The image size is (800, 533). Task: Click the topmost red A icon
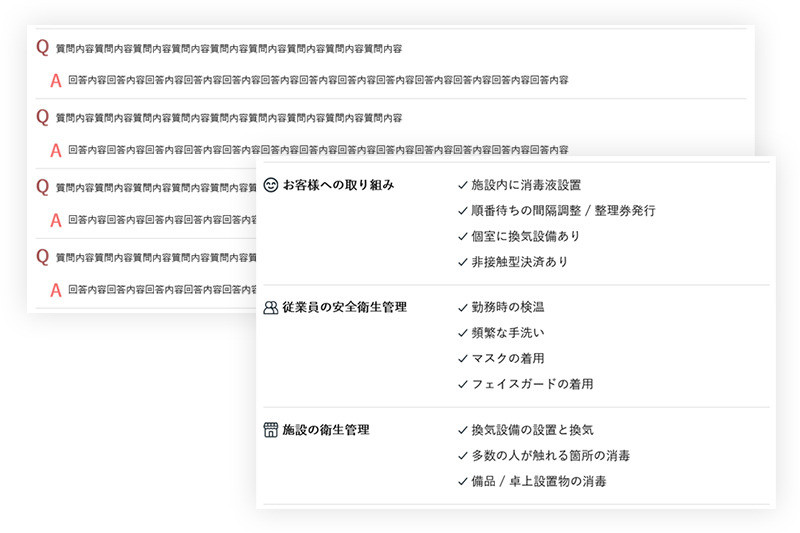tap(56, 79)
